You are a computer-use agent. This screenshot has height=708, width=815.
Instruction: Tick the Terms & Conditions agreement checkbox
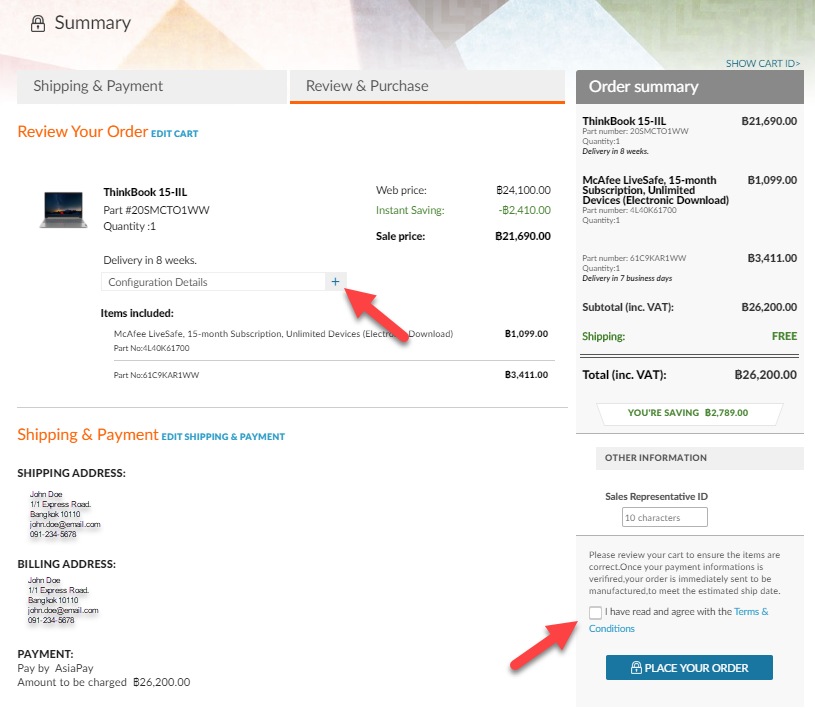[595, 612]
